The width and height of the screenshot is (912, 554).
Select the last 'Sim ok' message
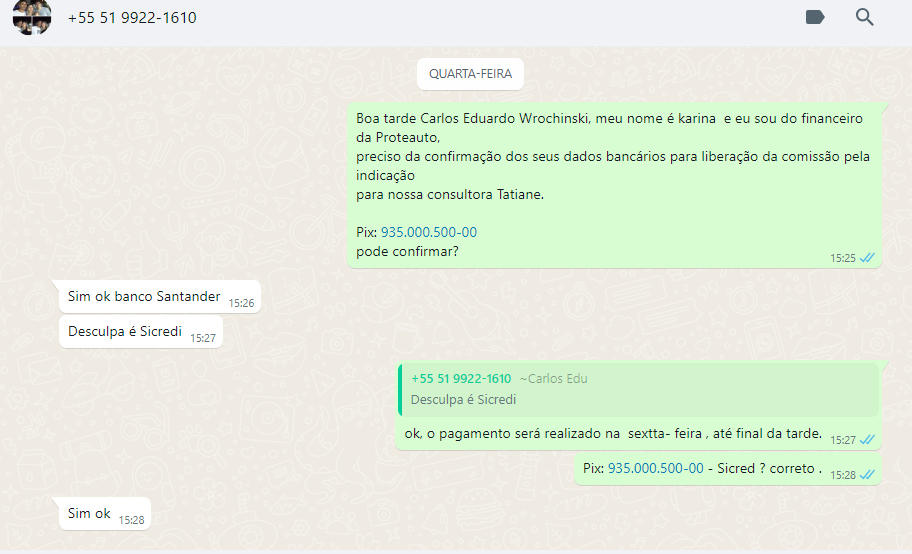[89, 514]
